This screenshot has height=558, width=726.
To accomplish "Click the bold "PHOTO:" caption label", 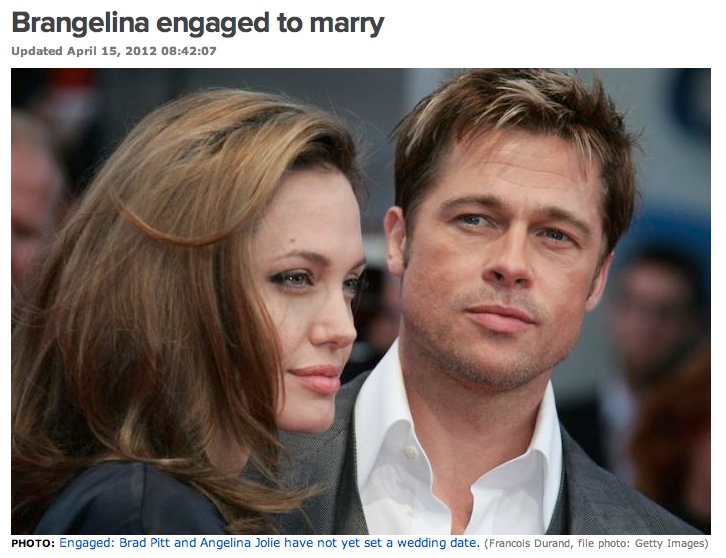I will (x=33, y=544).
